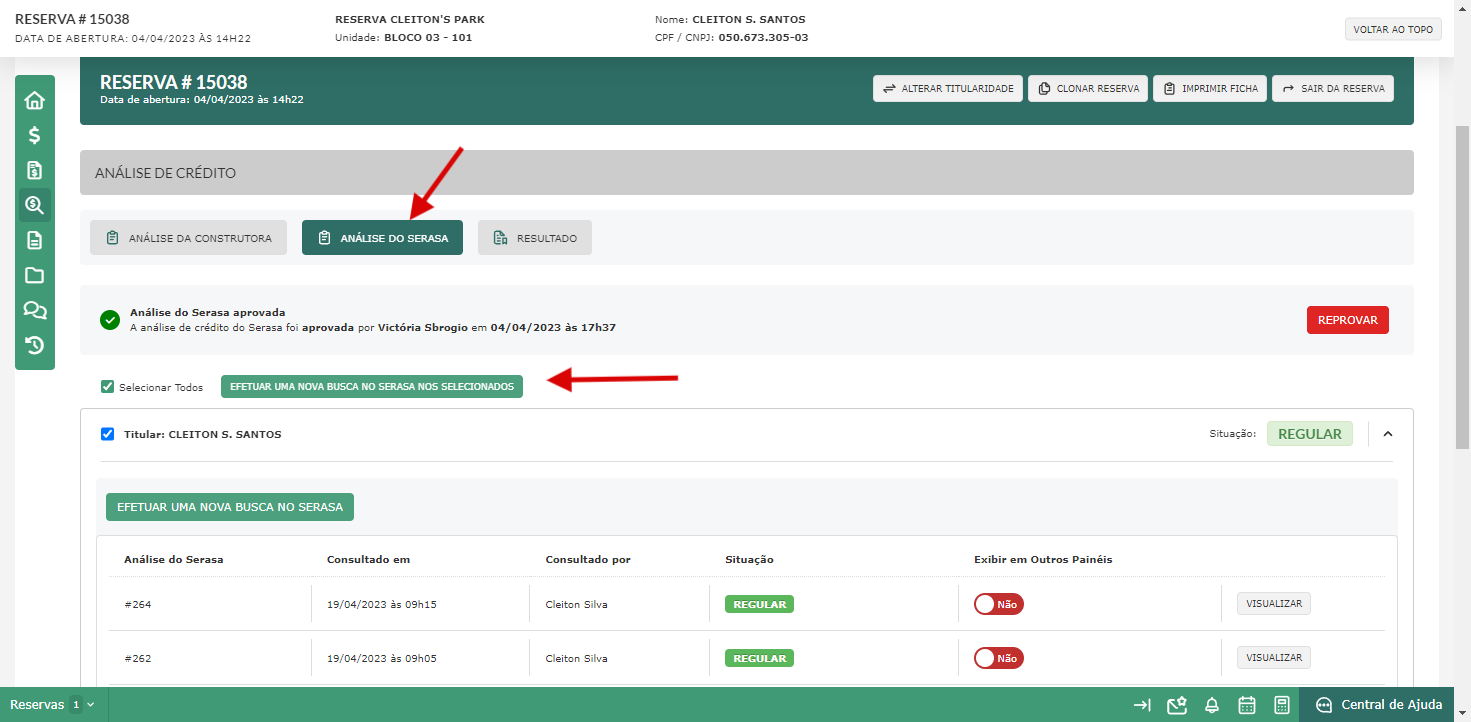Click the #264 analysis number
Viewport: 1471px width, 722px height.
[x=137, y=604]
